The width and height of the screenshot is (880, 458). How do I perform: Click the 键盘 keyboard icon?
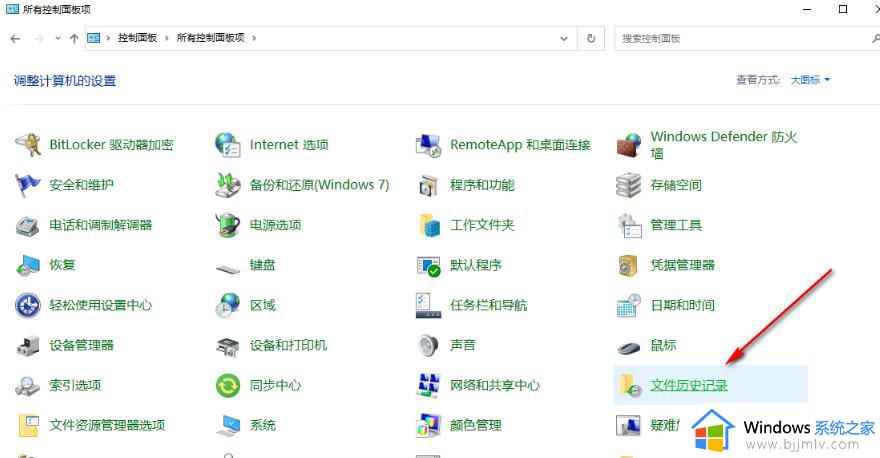(228, 268)
